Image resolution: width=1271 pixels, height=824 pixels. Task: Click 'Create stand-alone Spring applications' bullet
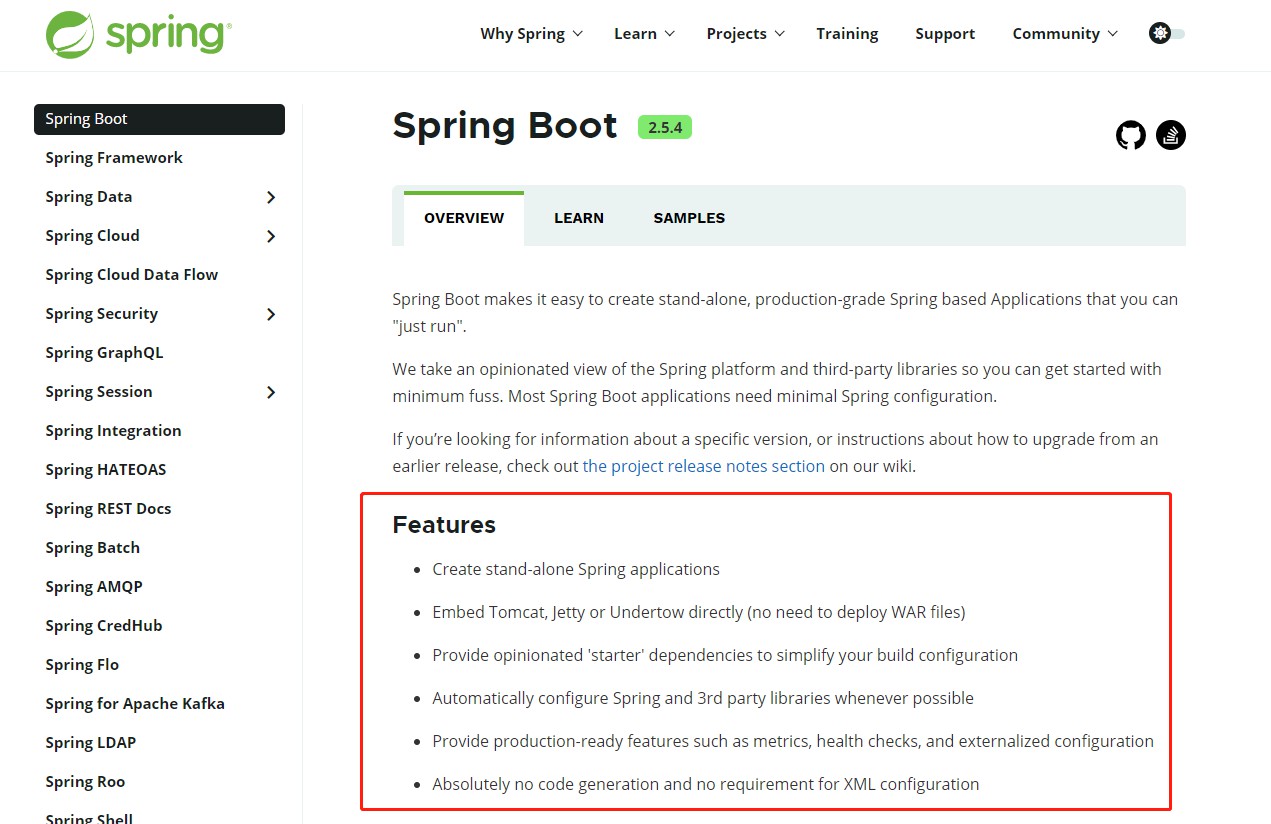coord(576,569)
